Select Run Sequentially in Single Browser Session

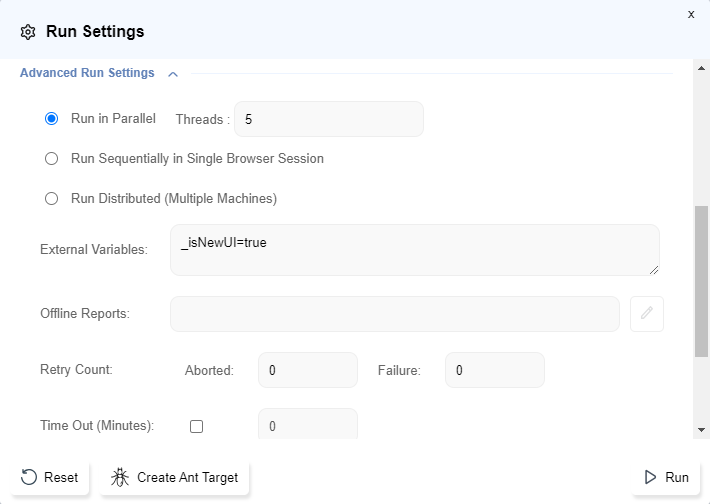point(52,159)
